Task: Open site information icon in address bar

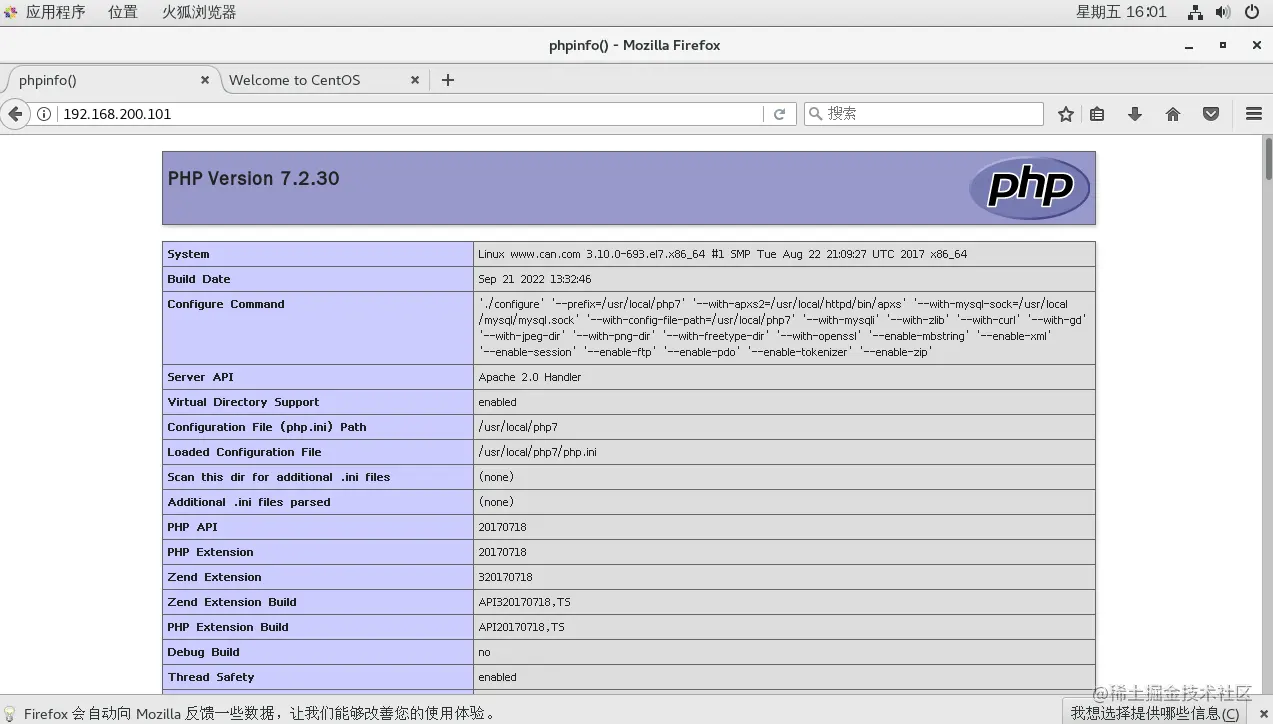Action: (44, 114)
